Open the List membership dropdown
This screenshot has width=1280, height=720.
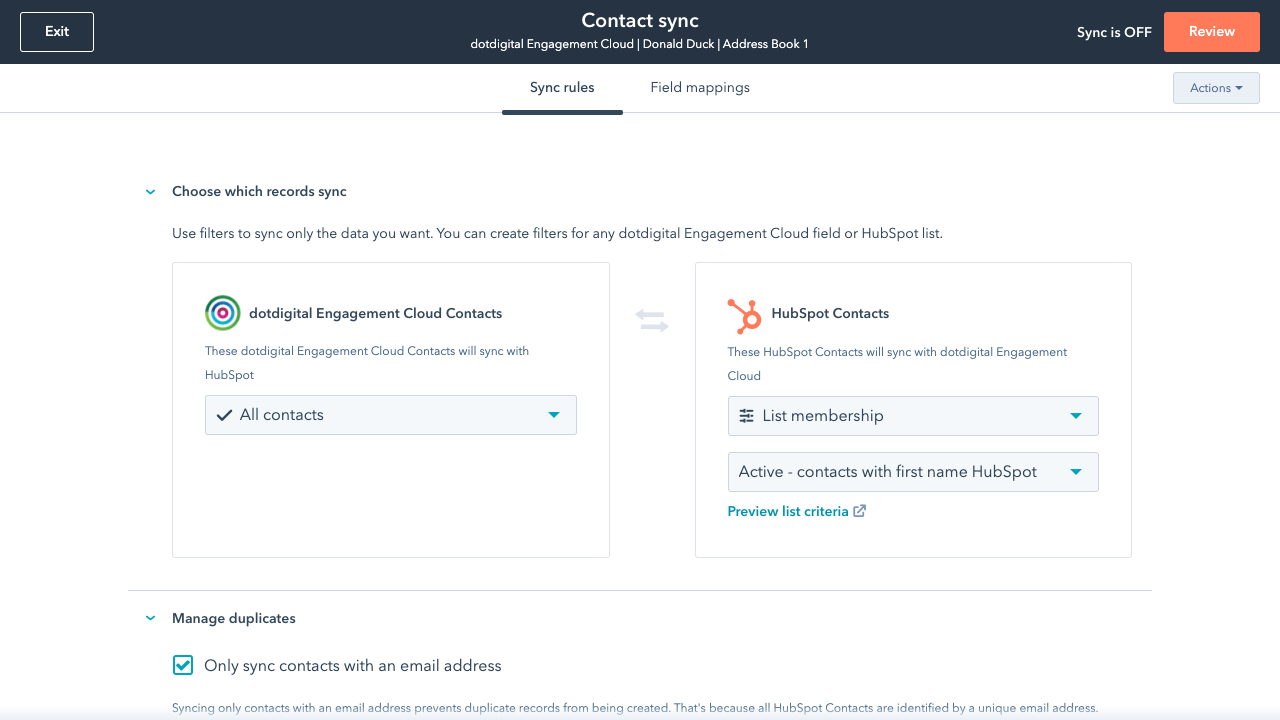click(913, 416)
